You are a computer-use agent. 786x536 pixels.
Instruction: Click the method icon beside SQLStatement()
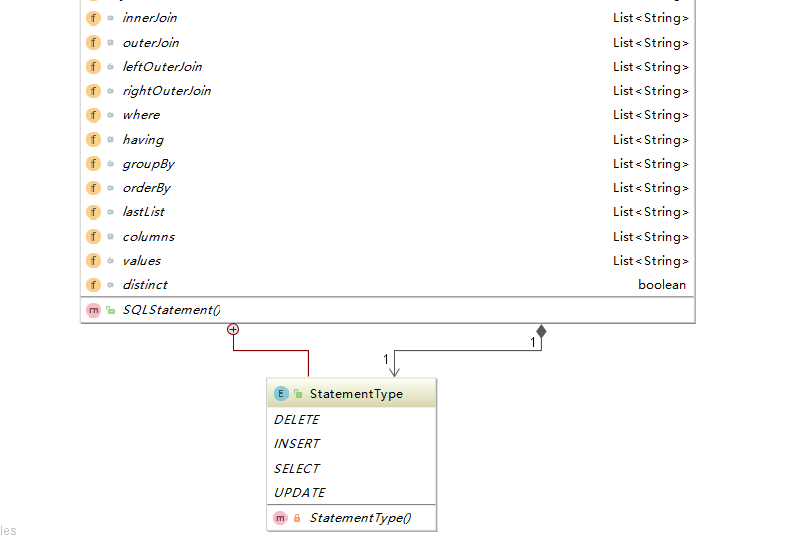(x=94, y=311)
